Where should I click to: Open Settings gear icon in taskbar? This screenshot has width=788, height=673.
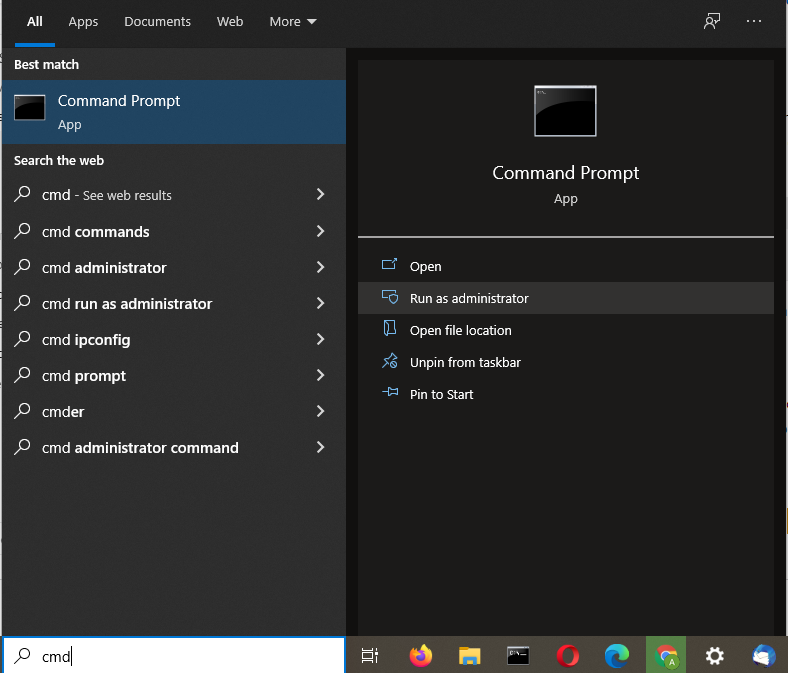pos(715,655)
